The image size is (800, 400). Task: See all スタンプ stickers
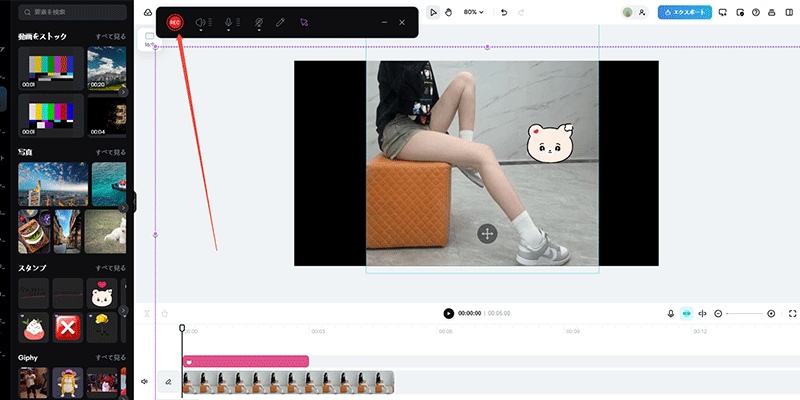point(111,268)
